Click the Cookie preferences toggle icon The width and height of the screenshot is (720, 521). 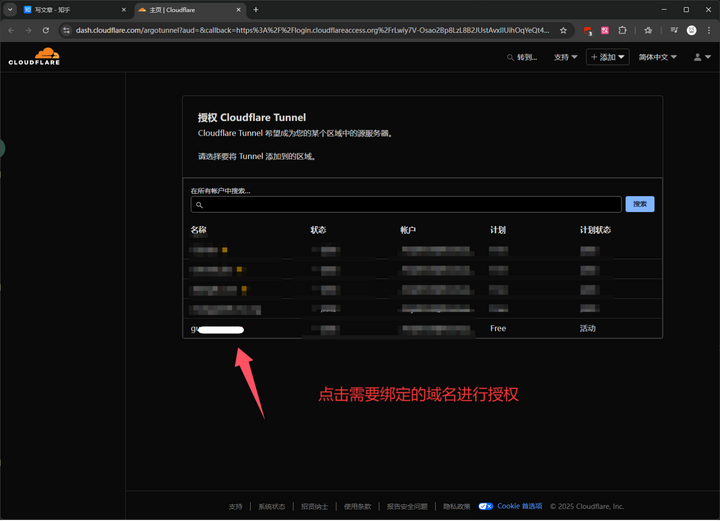coord(485,506)
